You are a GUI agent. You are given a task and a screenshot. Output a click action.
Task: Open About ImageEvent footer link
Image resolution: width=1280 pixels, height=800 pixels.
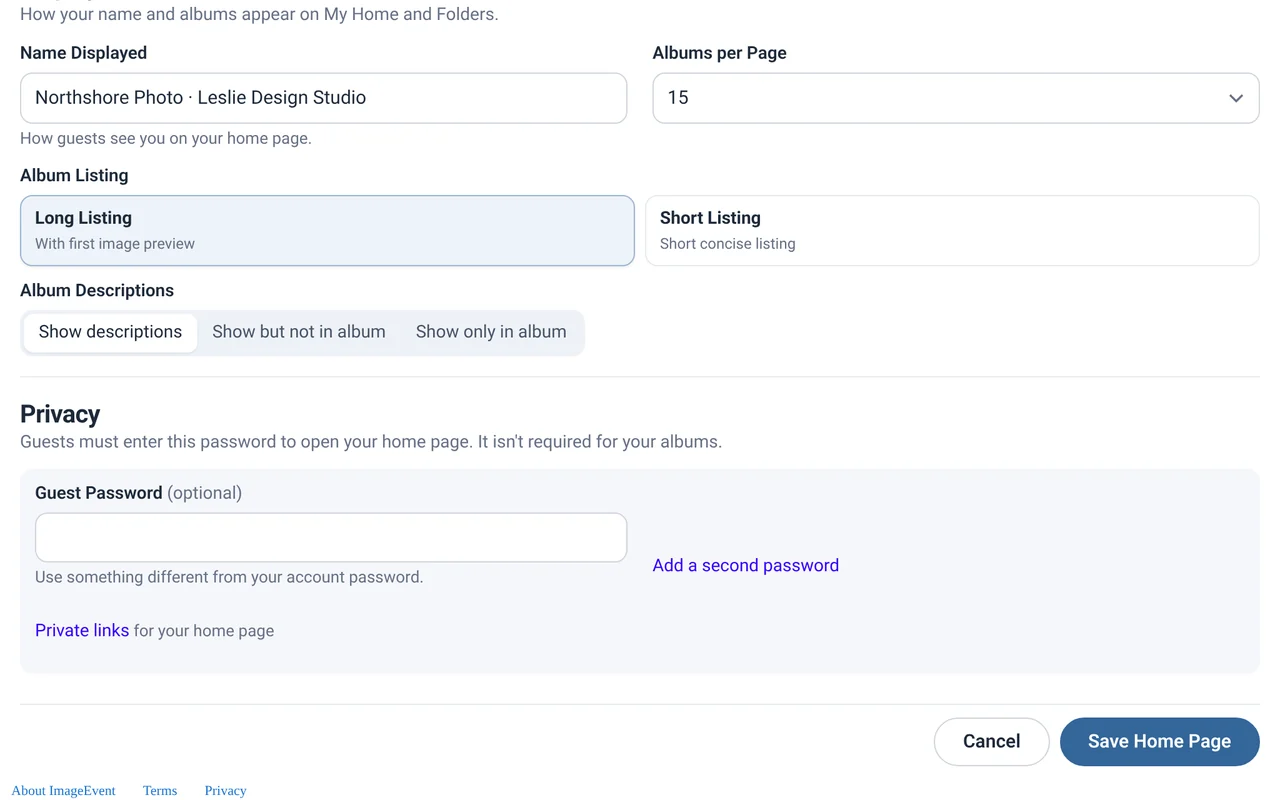64,790
